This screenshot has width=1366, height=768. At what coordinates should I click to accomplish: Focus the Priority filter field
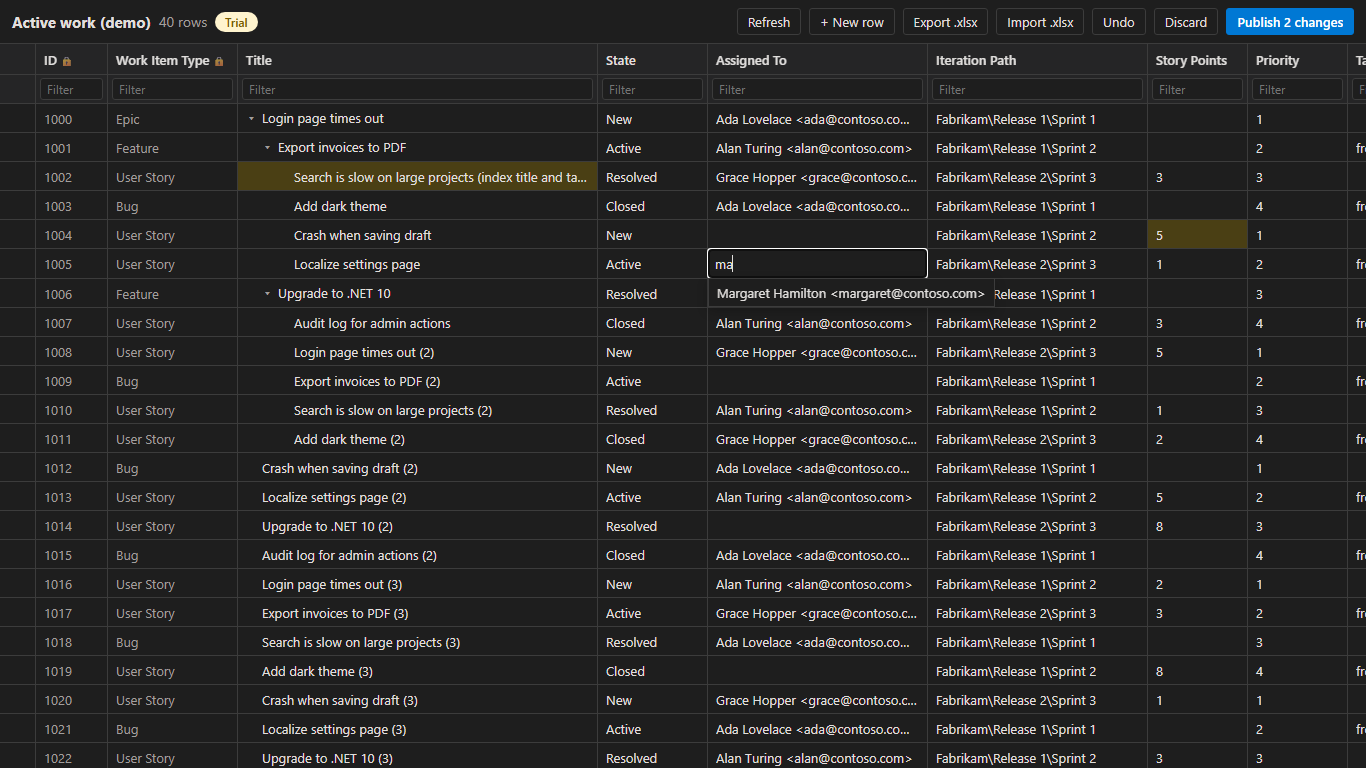click(1298, 89)
